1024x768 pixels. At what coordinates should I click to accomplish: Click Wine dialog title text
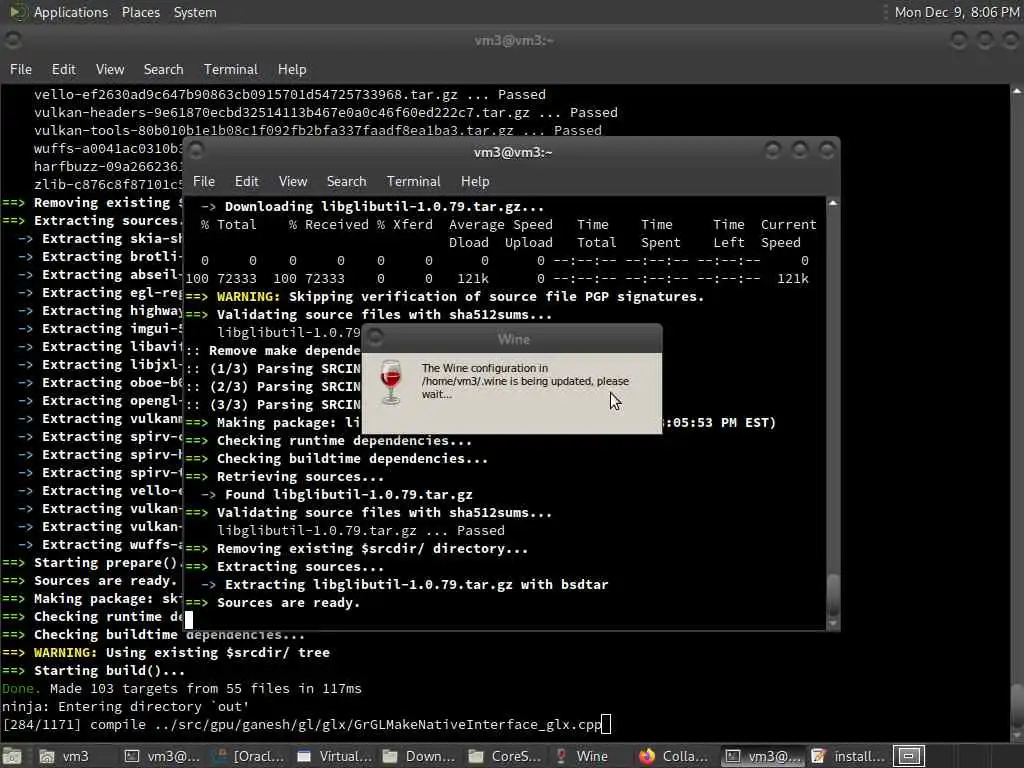tap(513, 339)
